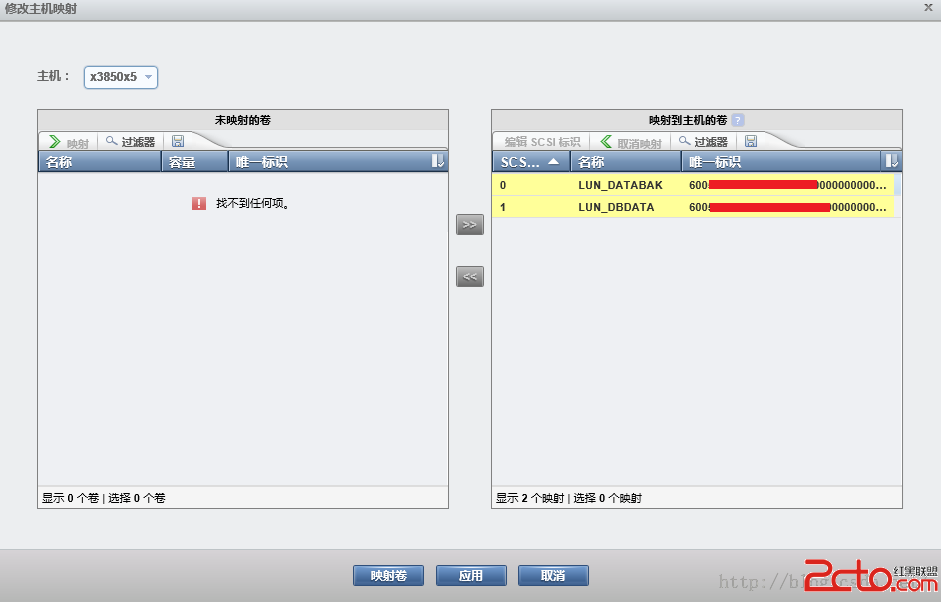Click the 应用 apply button
Viewport: 941px width, 602px height.
tap(471, 576)
